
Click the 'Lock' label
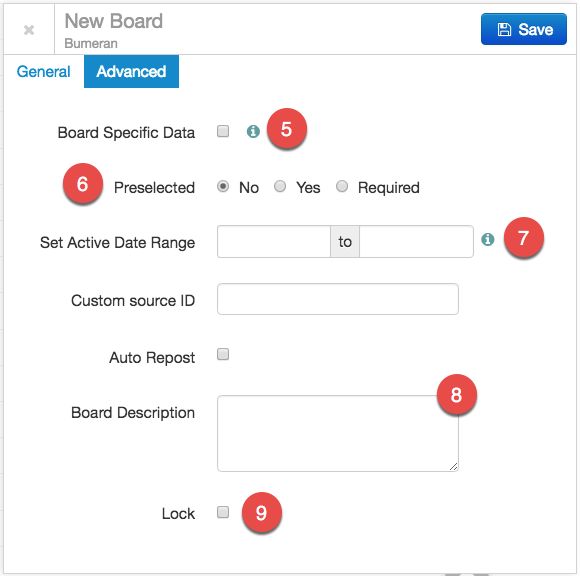coord(178,513)
